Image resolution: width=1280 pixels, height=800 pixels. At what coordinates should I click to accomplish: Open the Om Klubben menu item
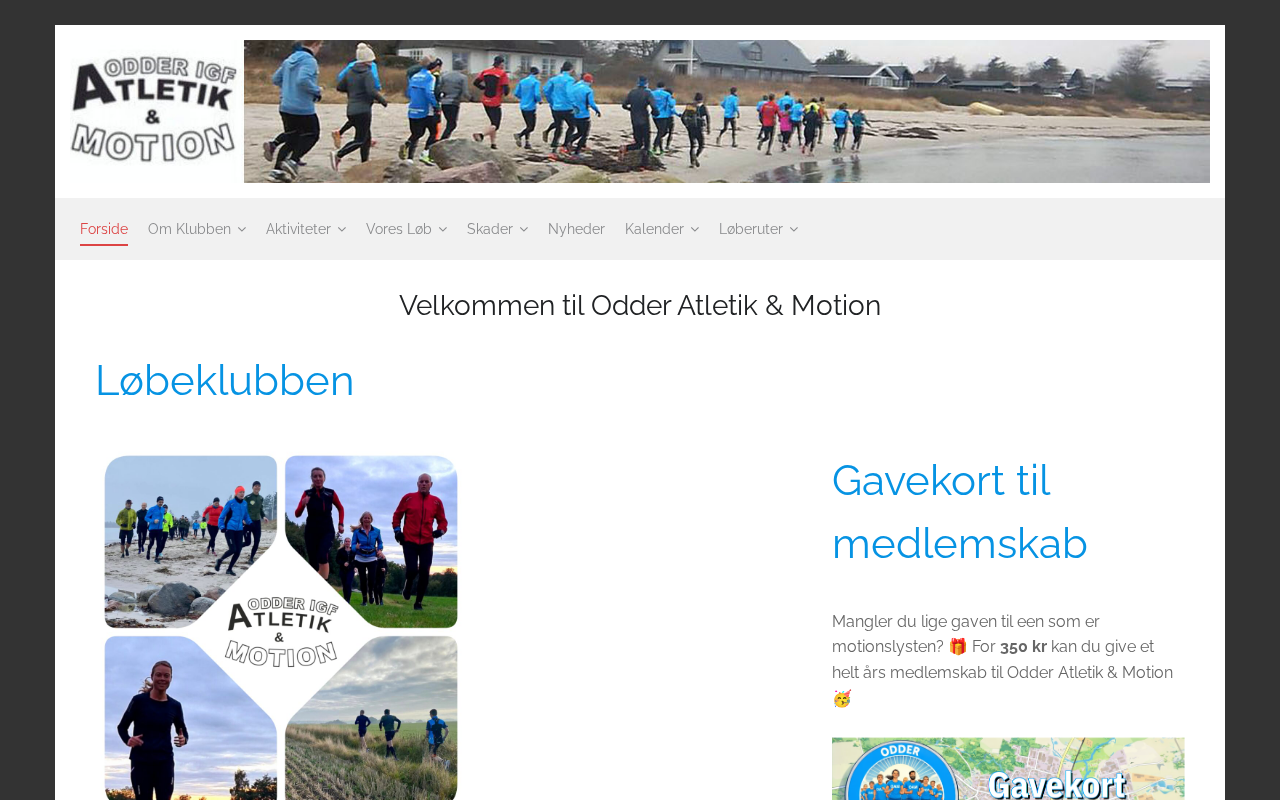189,229
